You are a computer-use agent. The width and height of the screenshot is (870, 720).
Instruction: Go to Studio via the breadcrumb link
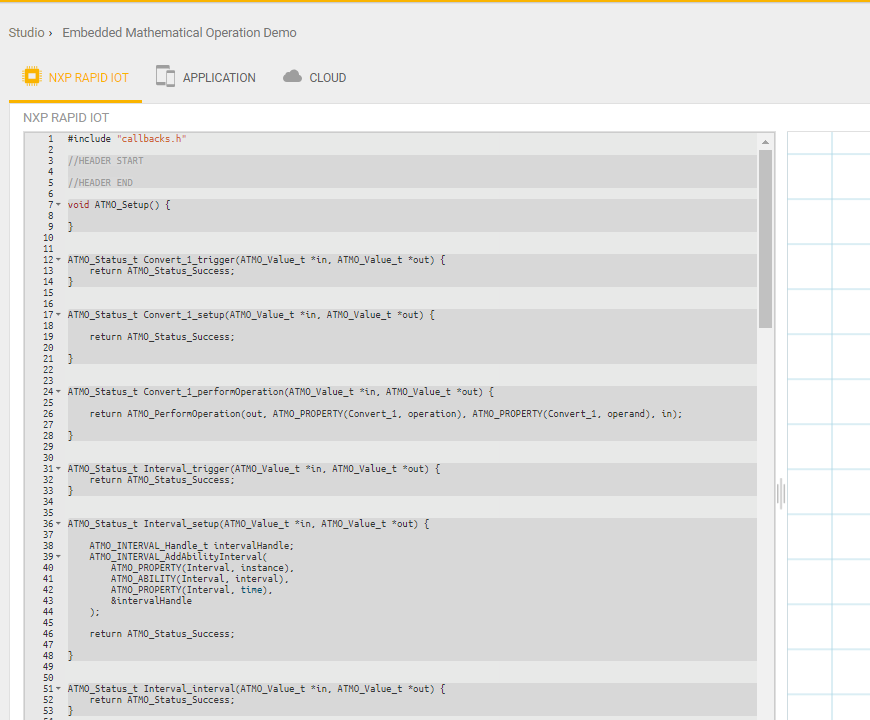pyautogui.click(x=26, y=32)
